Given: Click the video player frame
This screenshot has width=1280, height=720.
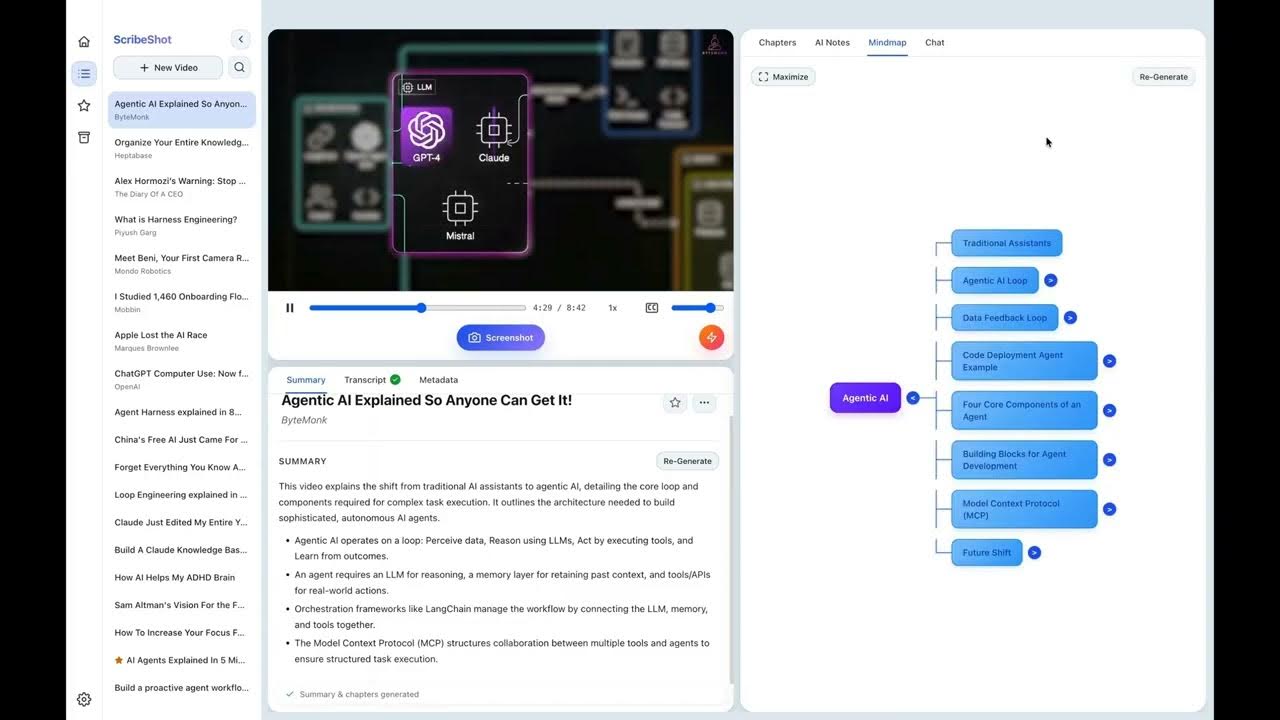Looking at the screenshot, I should point(501,160).
